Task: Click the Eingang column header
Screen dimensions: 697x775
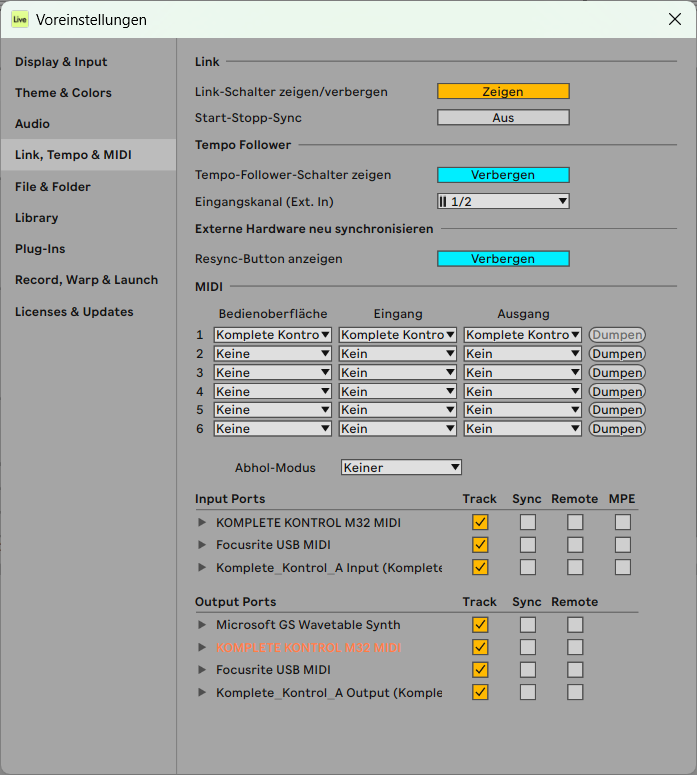Action: pos(398,314)
